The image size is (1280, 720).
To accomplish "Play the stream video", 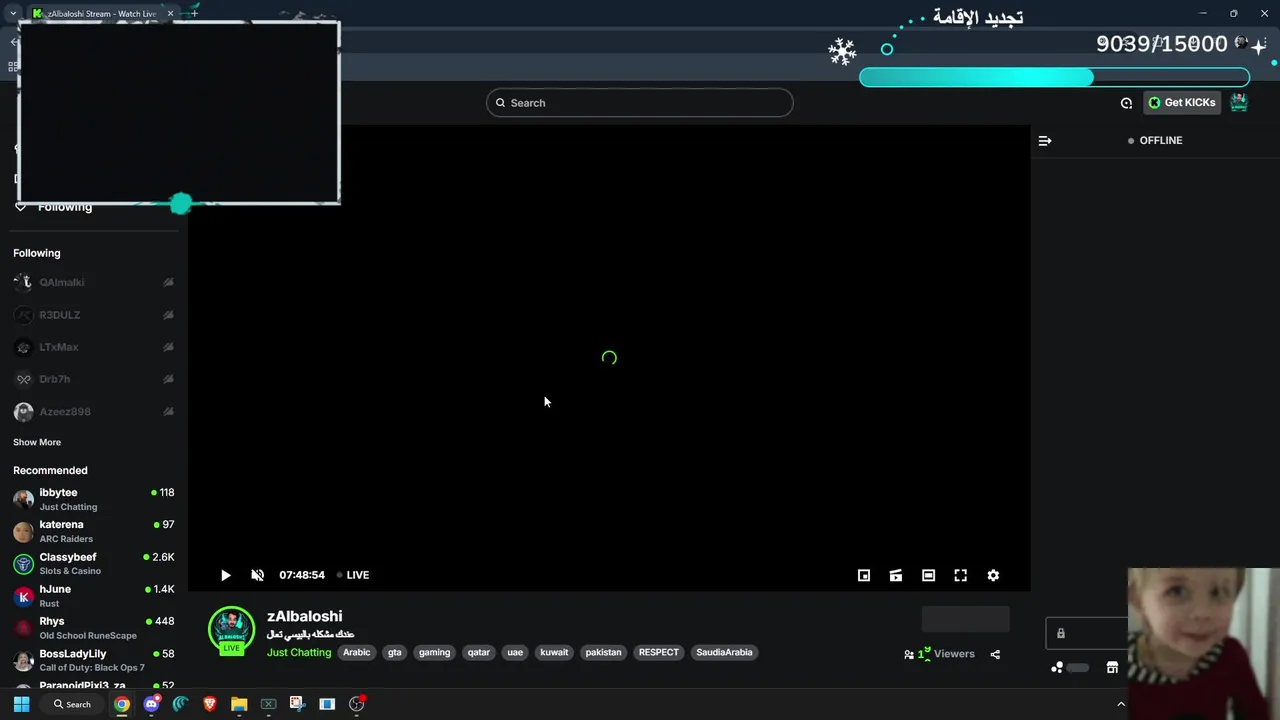I will click(225, 575).
